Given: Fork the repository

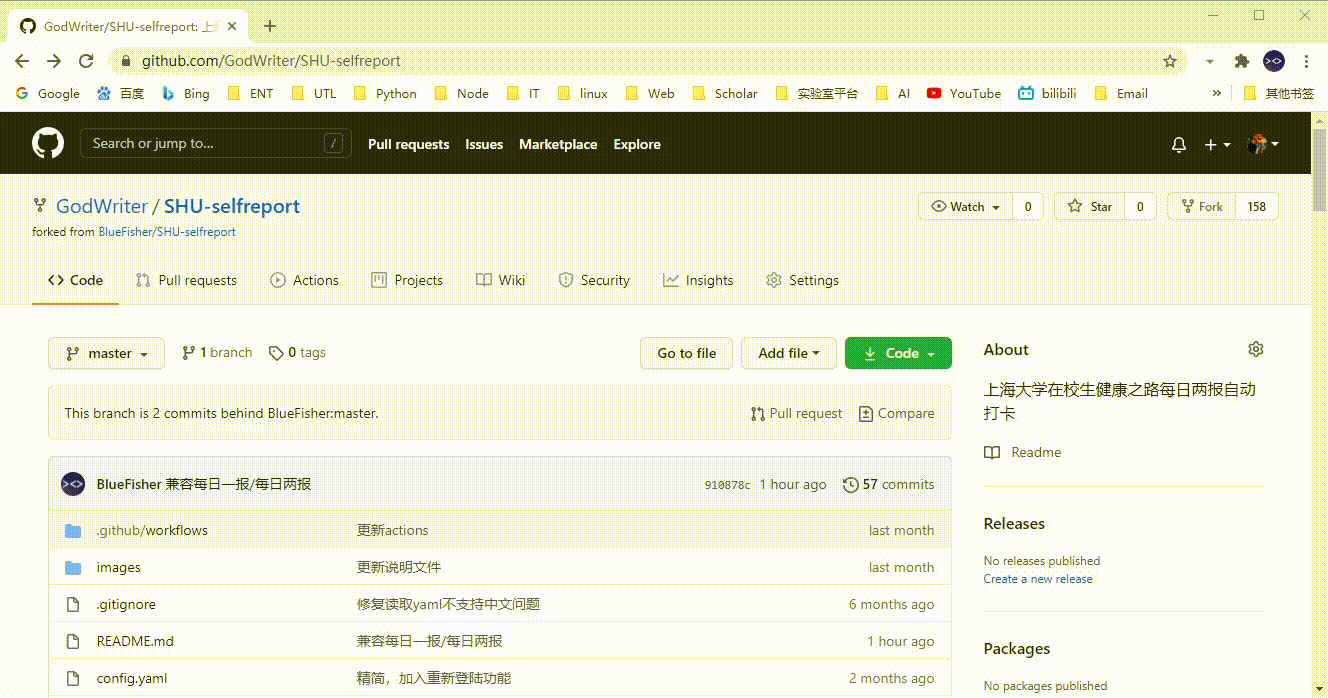Looking at the screenshot, I should pyautogui.click(x=1202, y=206).
